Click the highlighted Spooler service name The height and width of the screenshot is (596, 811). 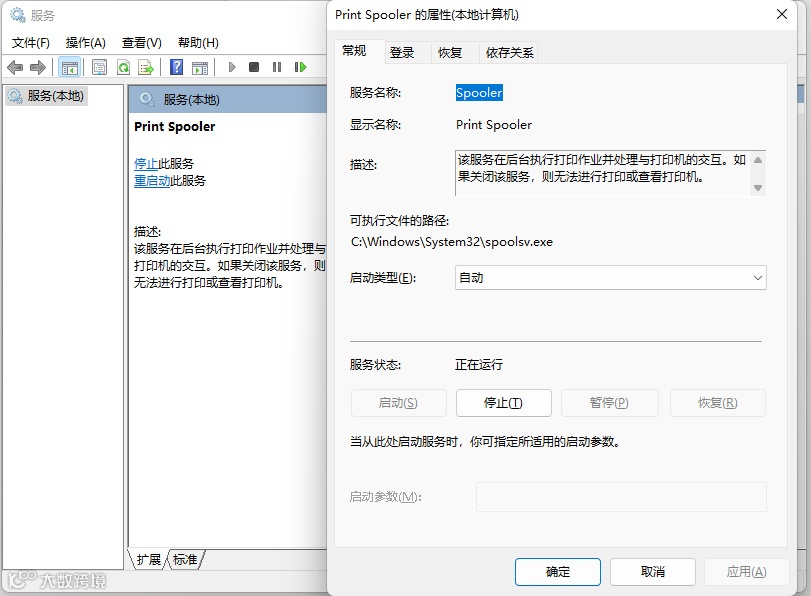[x=479, y=93]
